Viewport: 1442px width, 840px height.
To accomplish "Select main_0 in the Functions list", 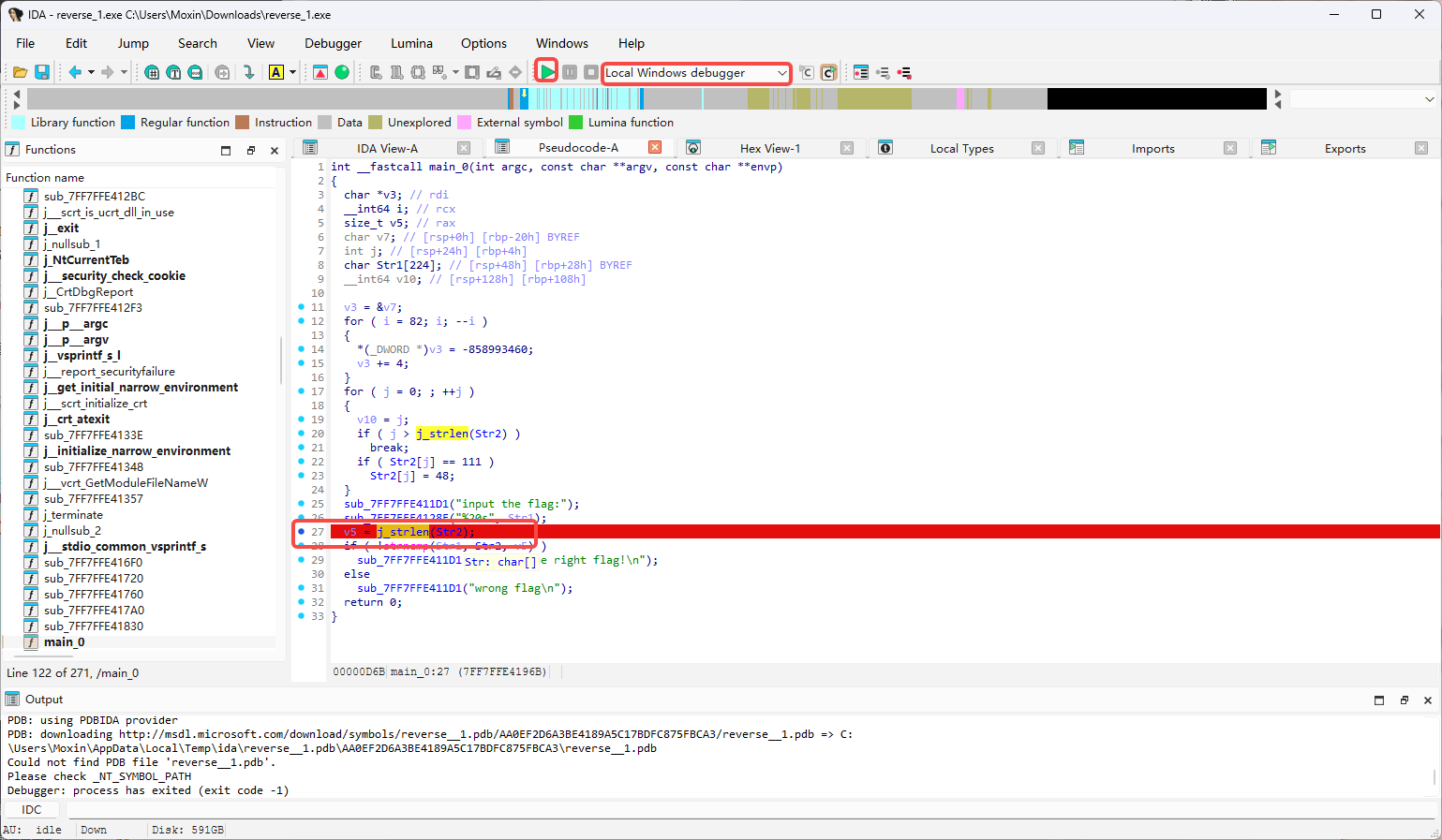I will pyautogui.click(x=64, y=641).
